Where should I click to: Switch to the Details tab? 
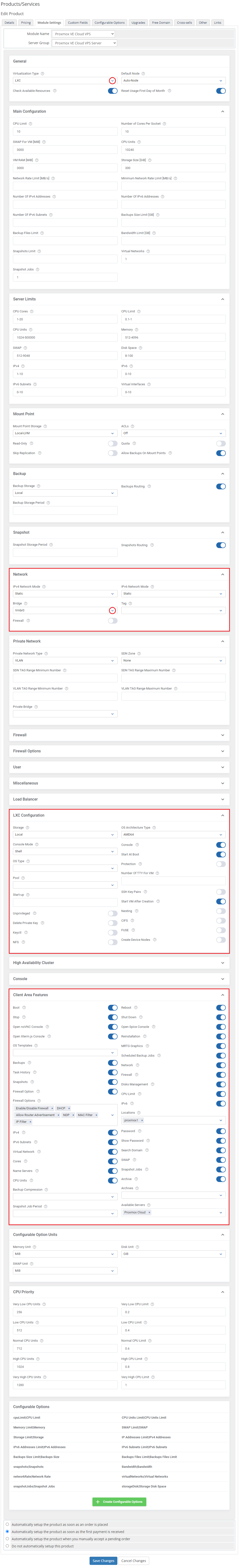point(9,23)
